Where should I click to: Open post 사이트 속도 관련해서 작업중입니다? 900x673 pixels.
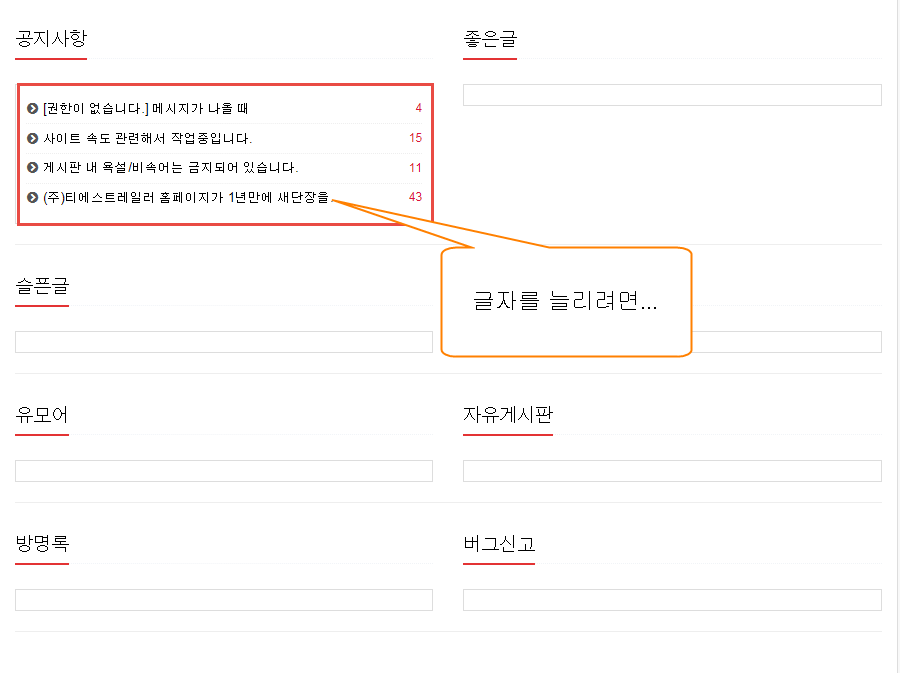point(148,138)
